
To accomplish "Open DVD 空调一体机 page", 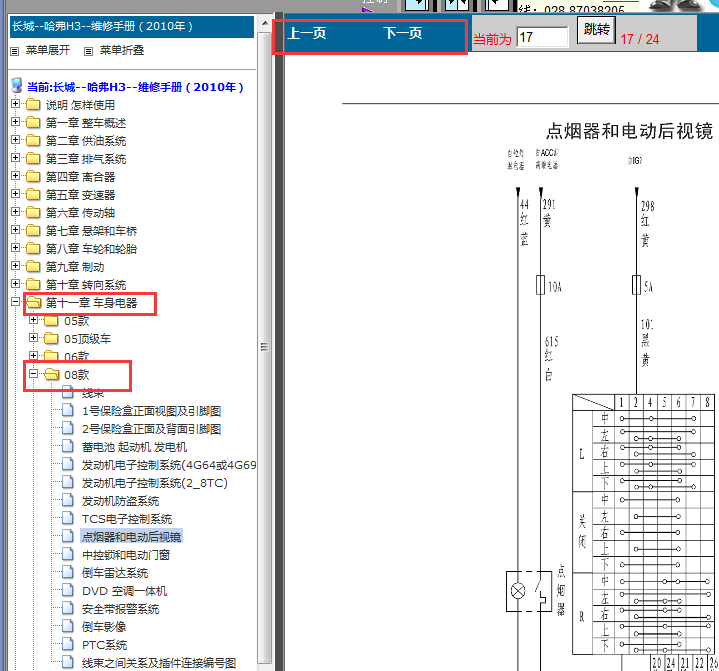I will [x=124, y=591].
